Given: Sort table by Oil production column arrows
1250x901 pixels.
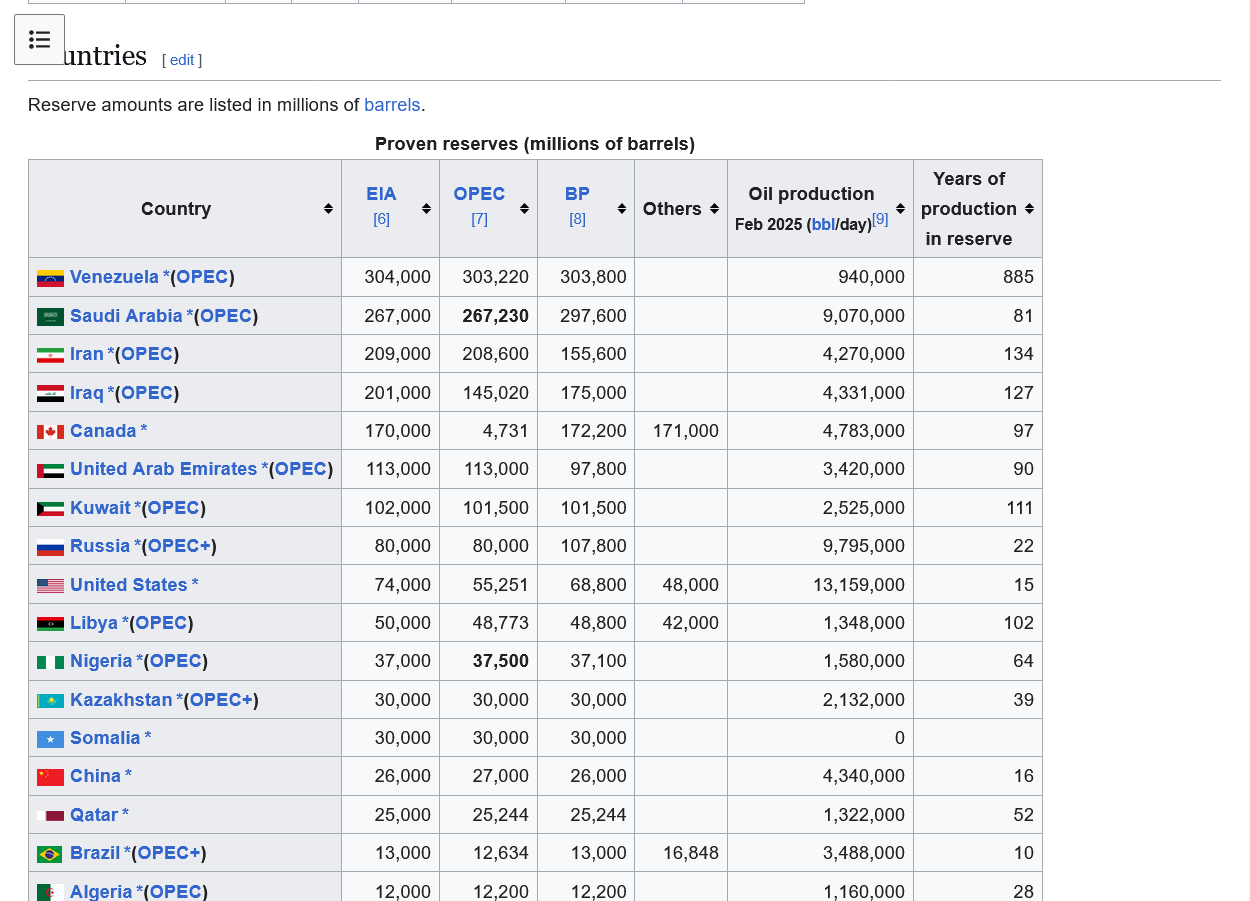Looking at the screenshot, I should 900,209.
